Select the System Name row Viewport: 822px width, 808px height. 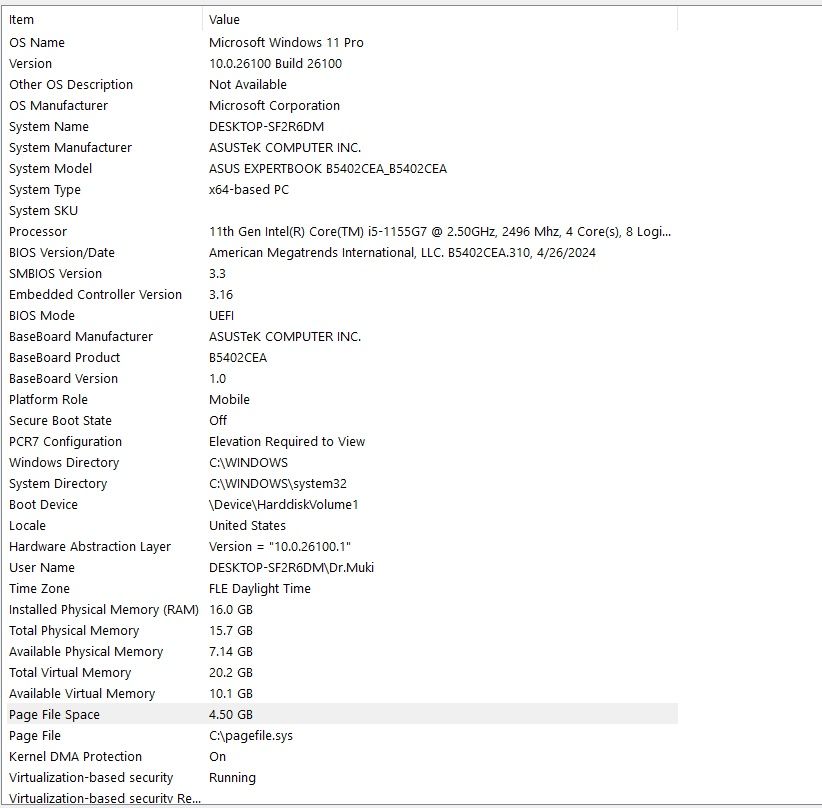(x=342, y=126)
